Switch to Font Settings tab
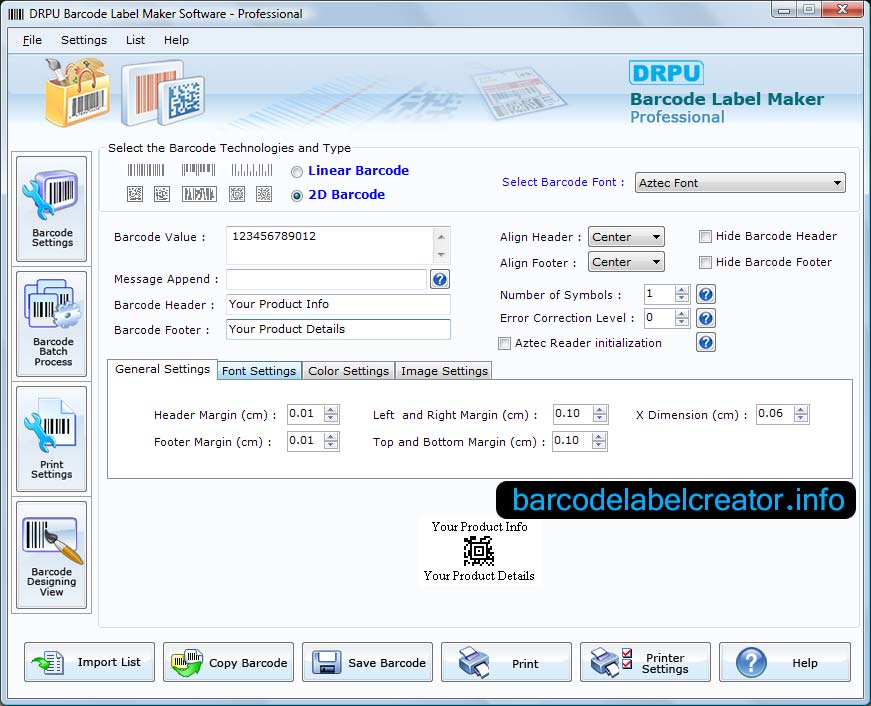 (x=259, y=371)
